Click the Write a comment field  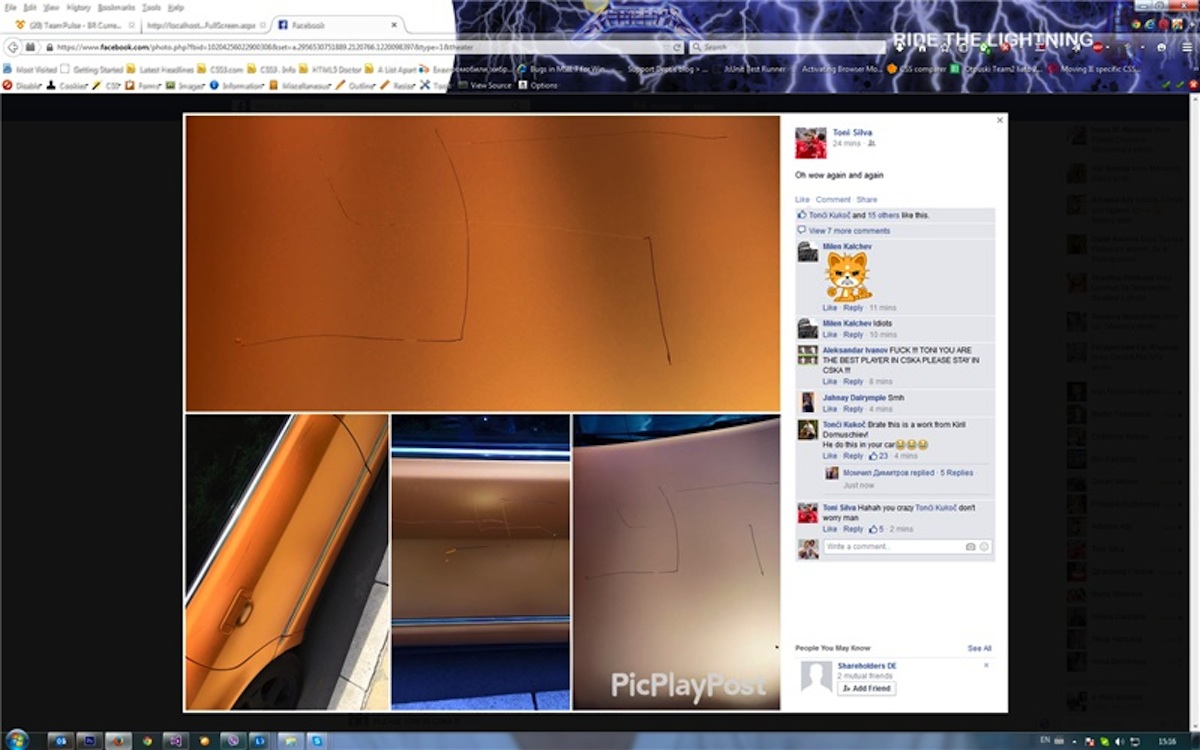pyautogui.click(x=890, y=547)
